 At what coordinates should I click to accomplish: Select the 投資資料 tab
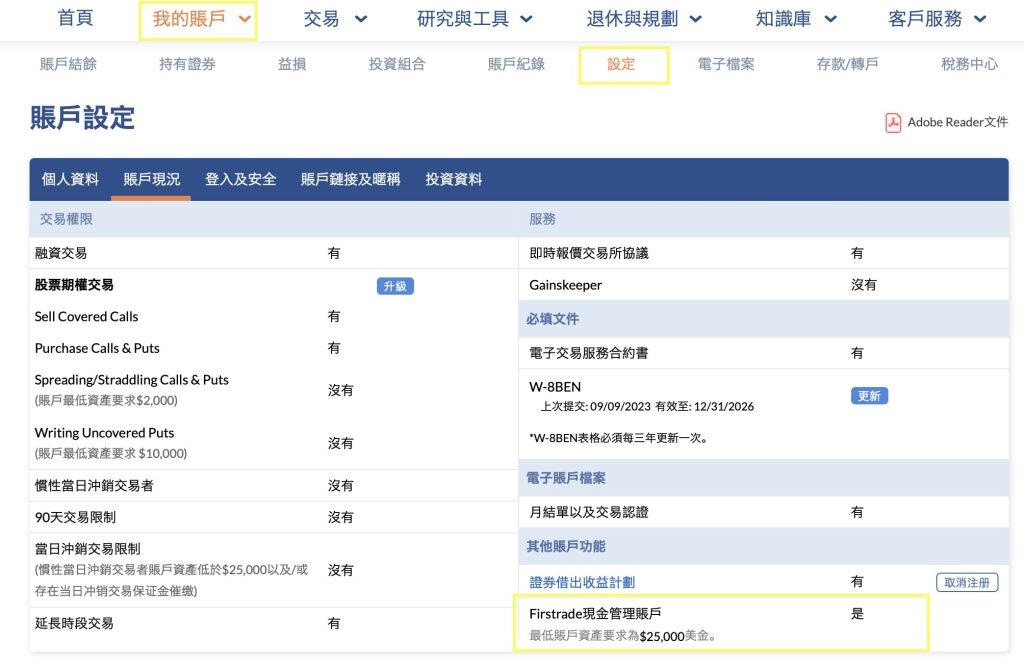coord(453,179)
